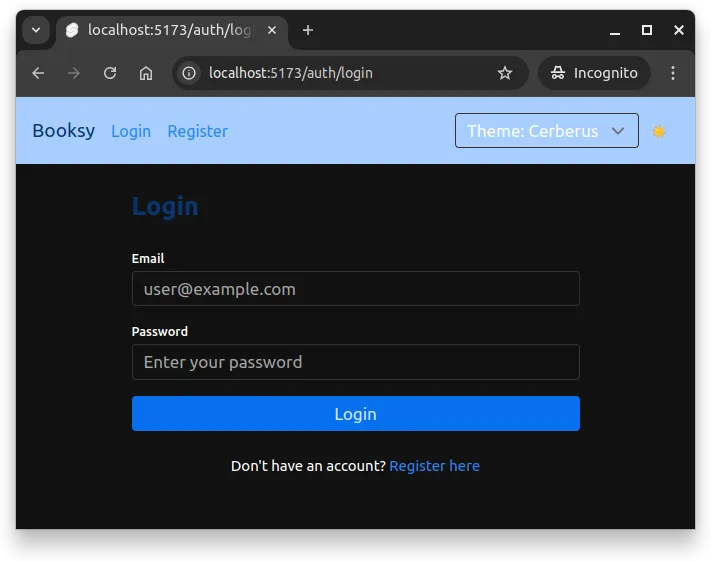Reload the page with the refresh icon
Screen dimensions: 711x561
[110, 73]
